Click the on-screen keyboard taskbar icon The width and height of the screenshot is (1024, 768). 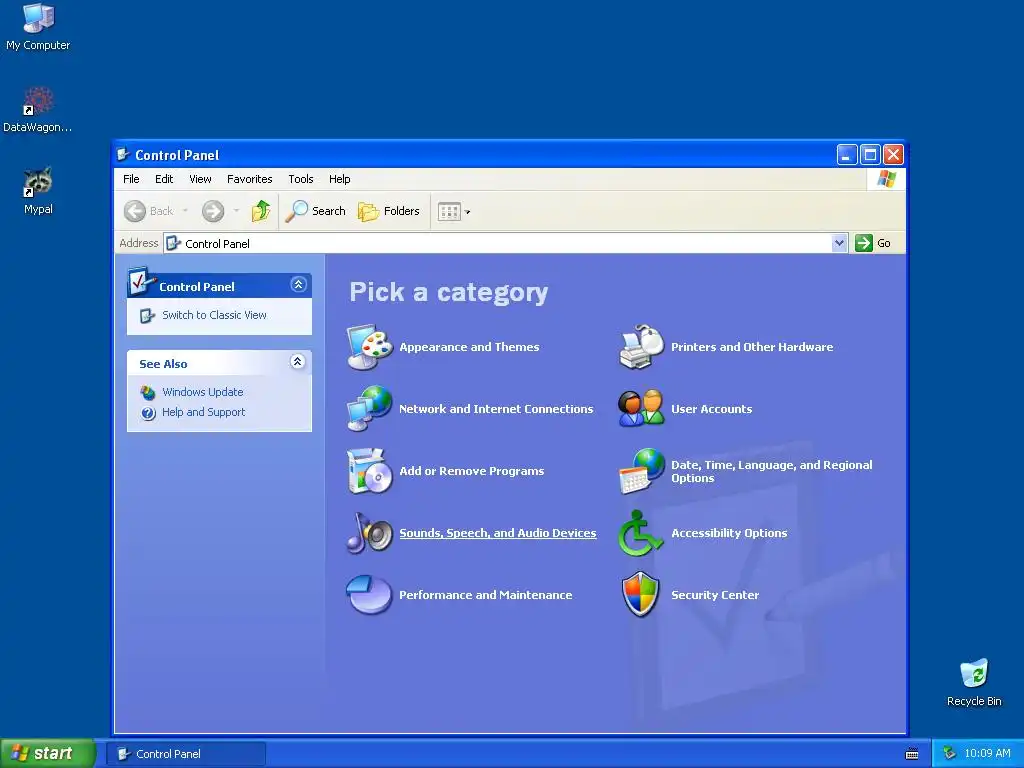pos(912,754)
